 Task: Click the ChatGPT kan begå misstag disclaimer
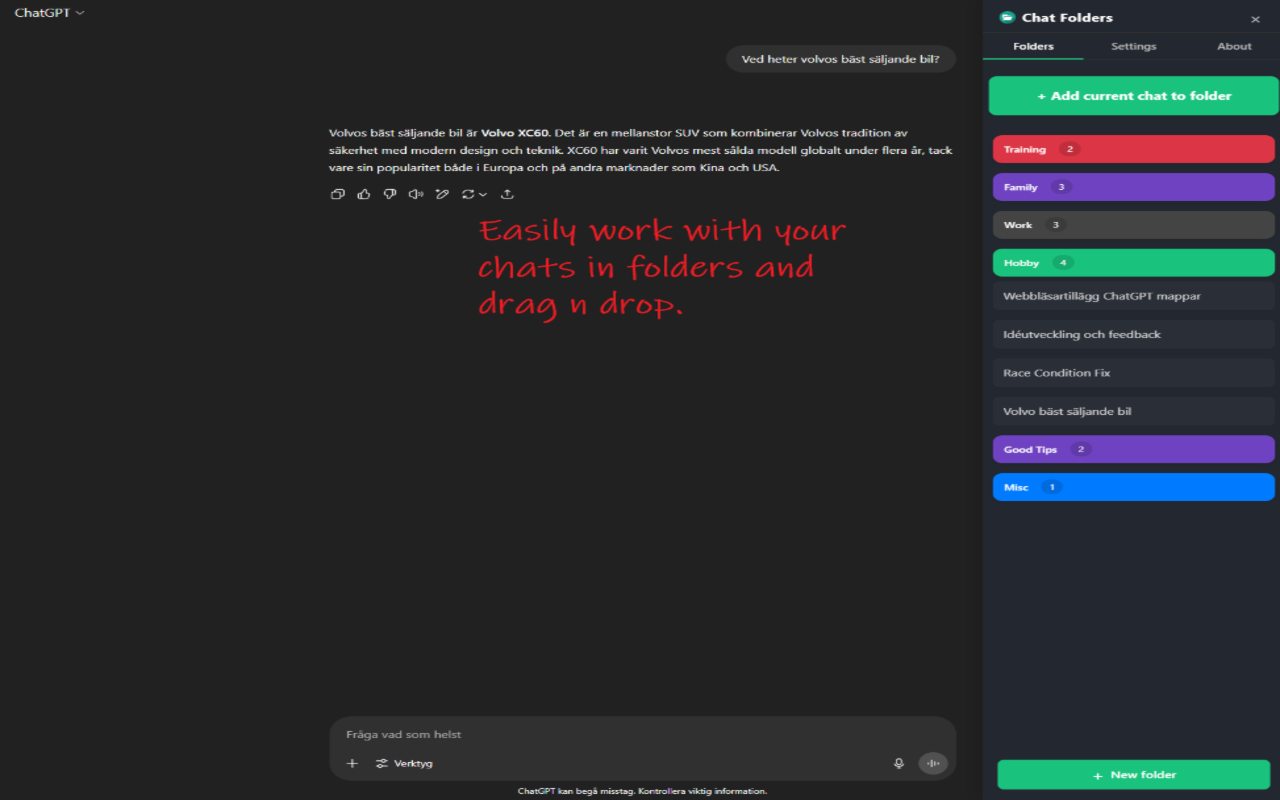coord(642,791)
